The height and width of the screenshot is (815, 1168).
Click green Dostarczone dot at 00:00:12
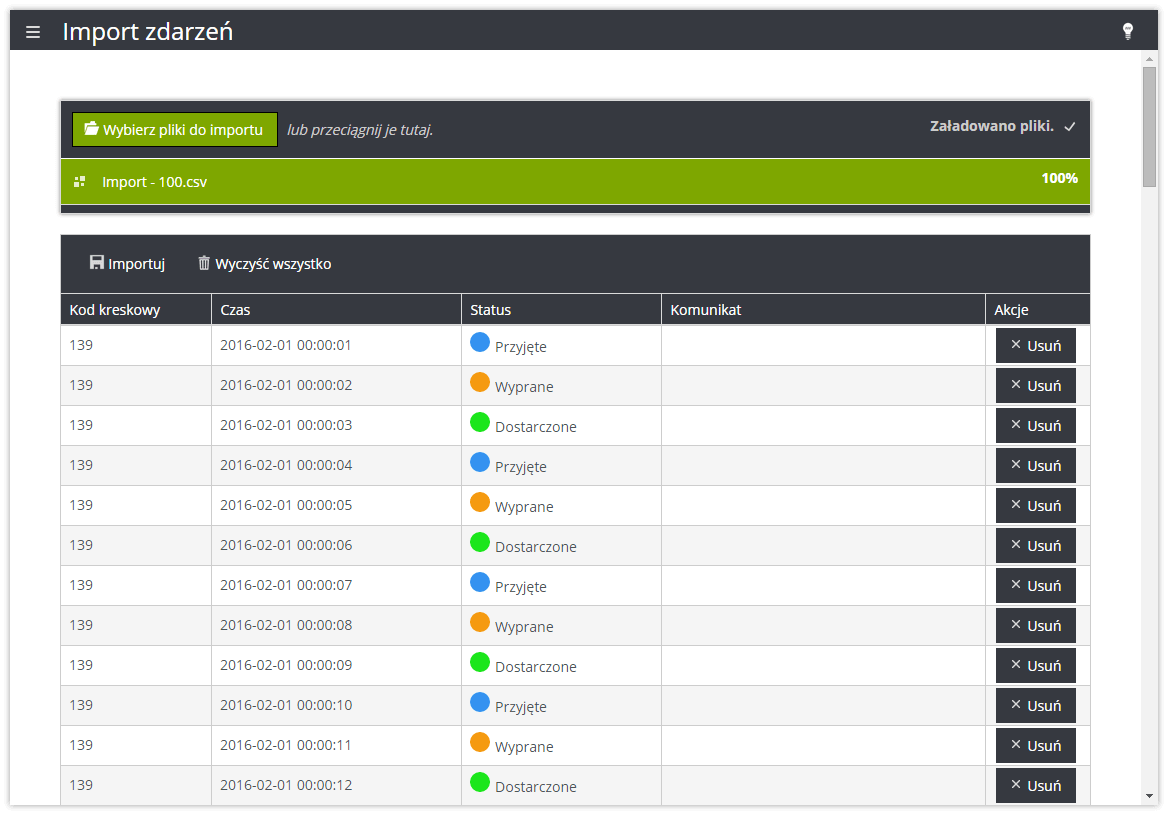[480, 782]
